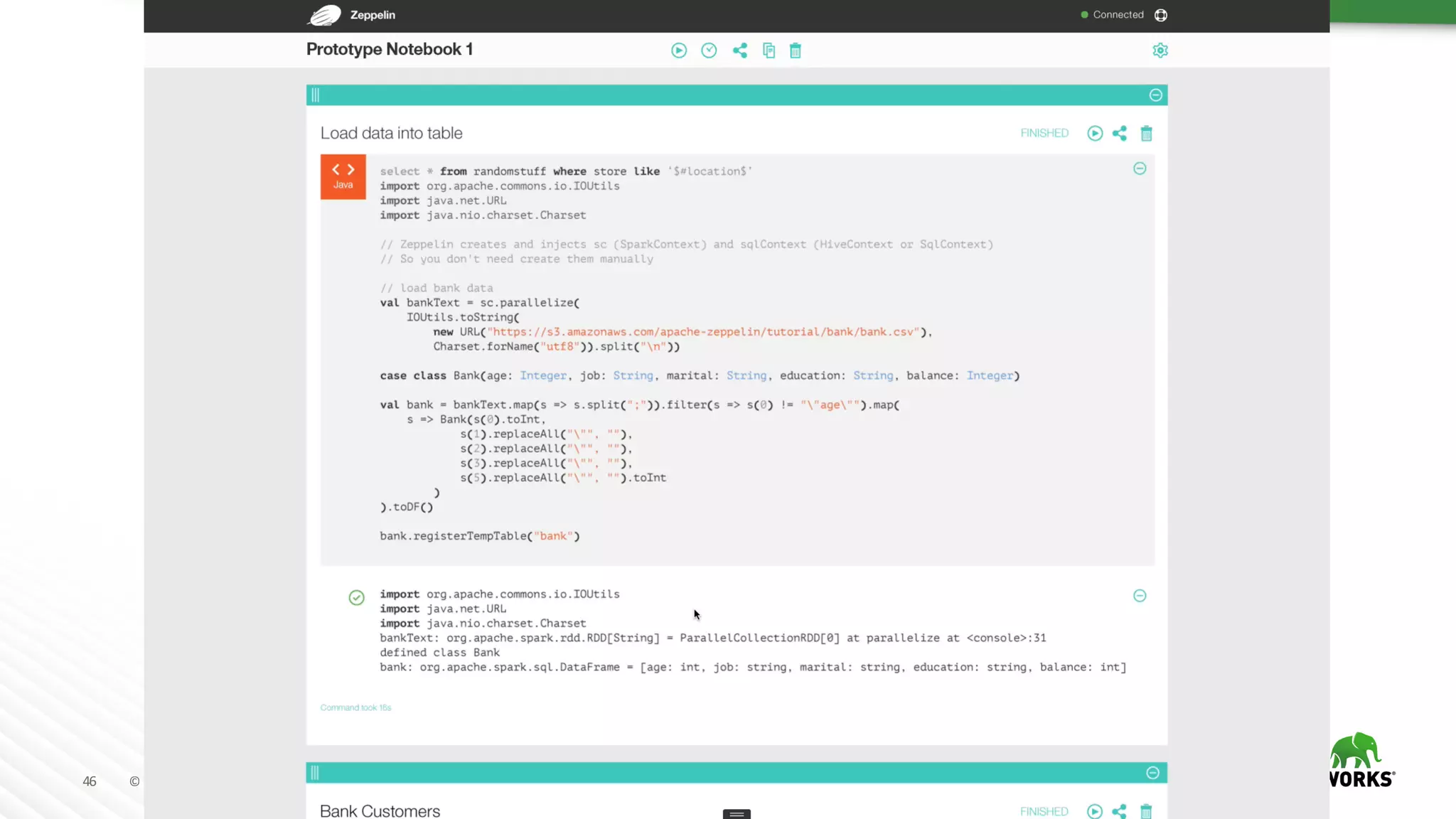Run all paragraphs in Prototype Notebook 1

pos(678,50)
